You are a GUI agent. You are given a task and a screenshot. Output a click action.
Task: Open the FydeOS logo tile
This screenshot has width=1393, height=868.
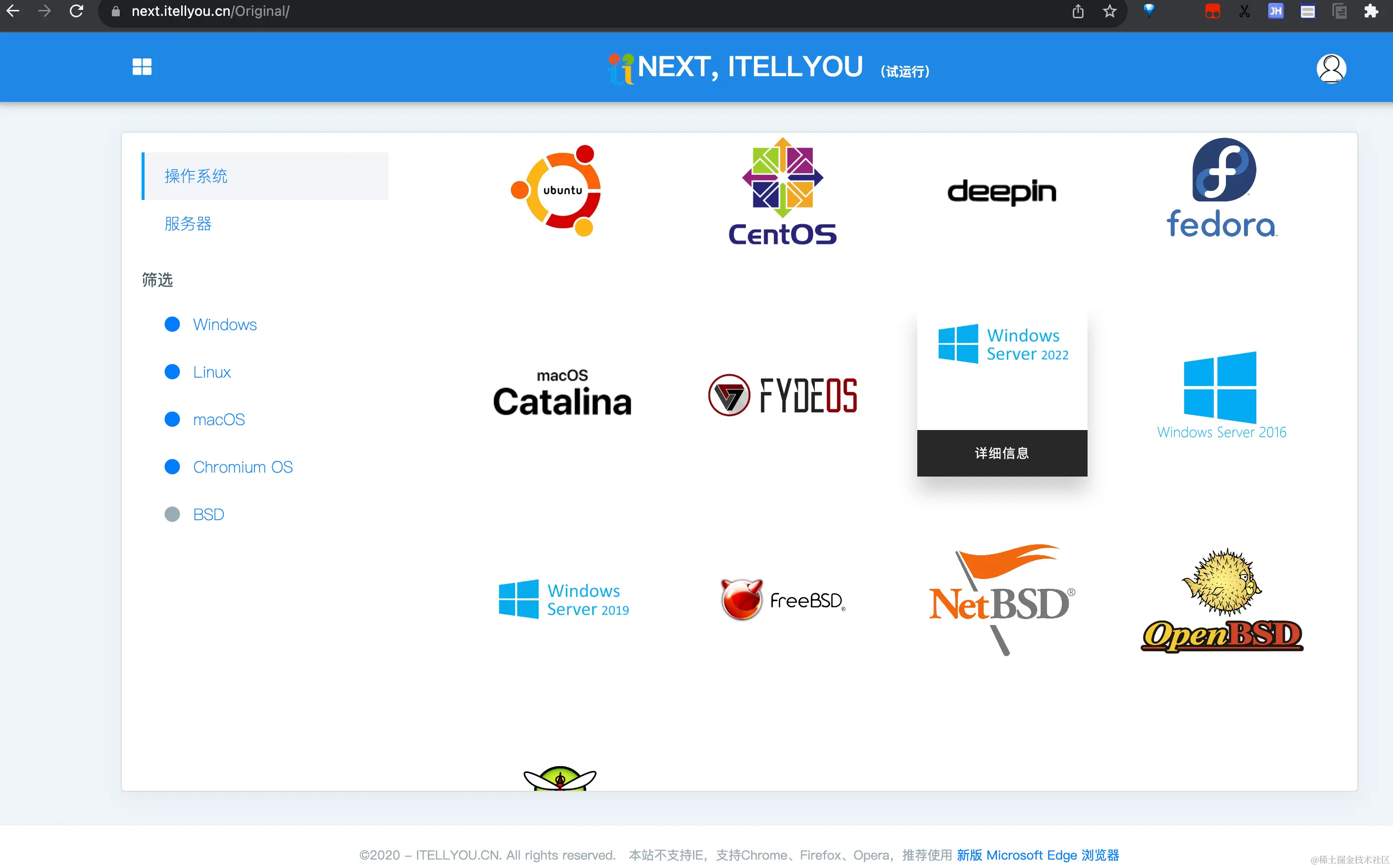point(782,395)
